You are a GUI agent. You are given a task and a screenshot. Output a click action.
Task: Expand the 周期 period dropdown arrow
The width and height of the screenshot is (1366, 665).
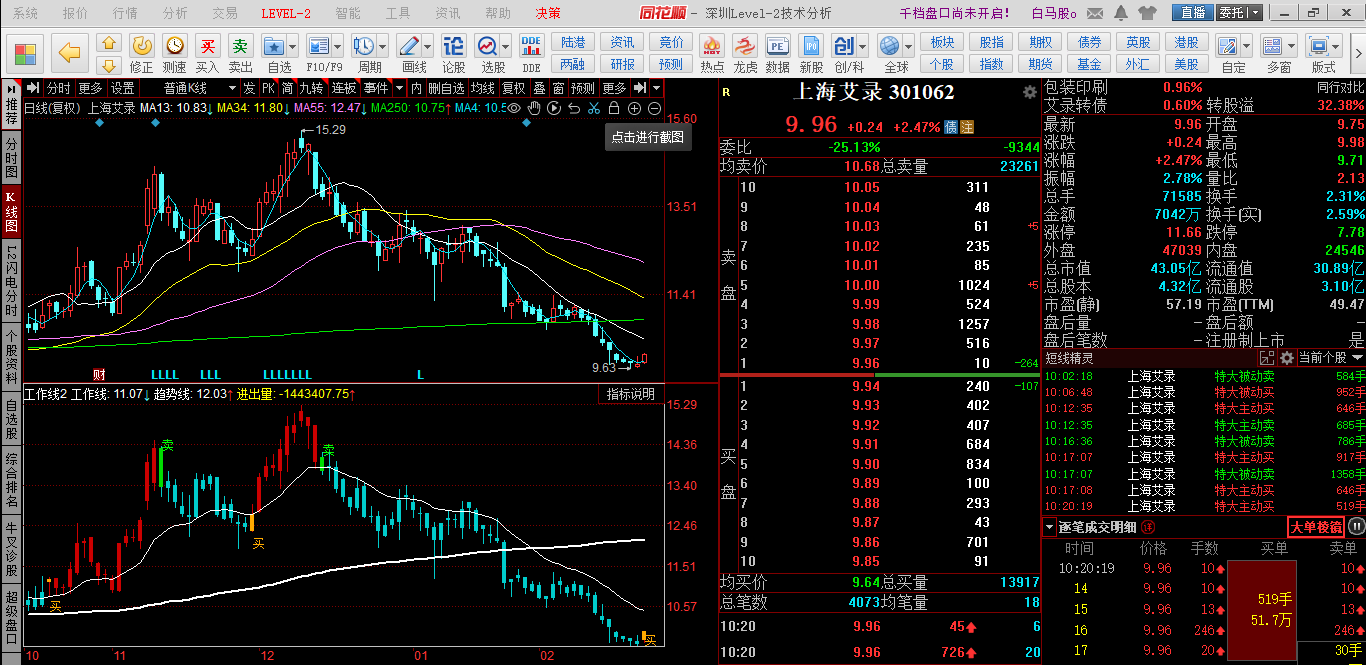pyautogui.click(x=383, y=46)
